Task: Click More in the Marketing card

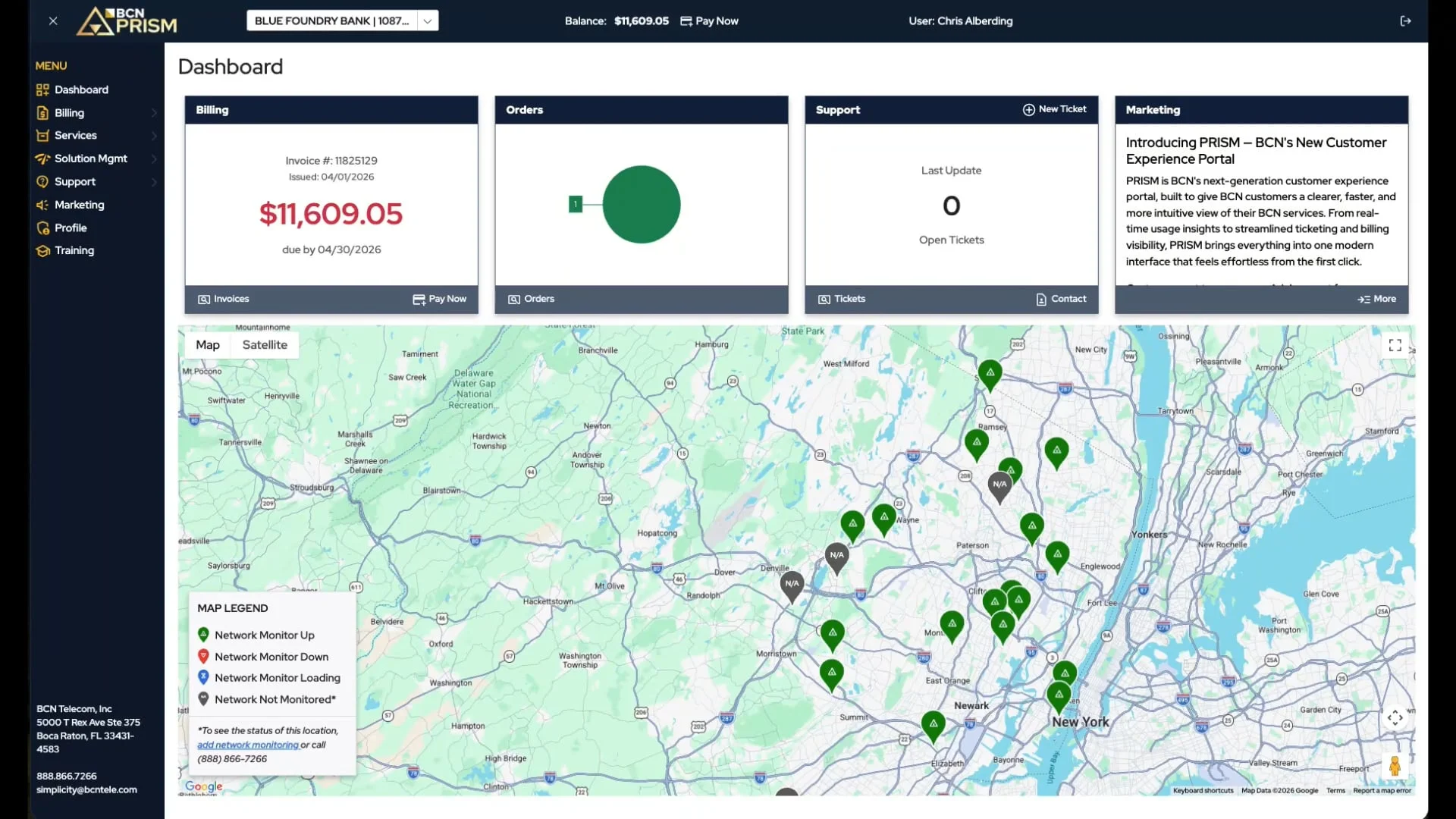Action: (x=1377, y=300)
